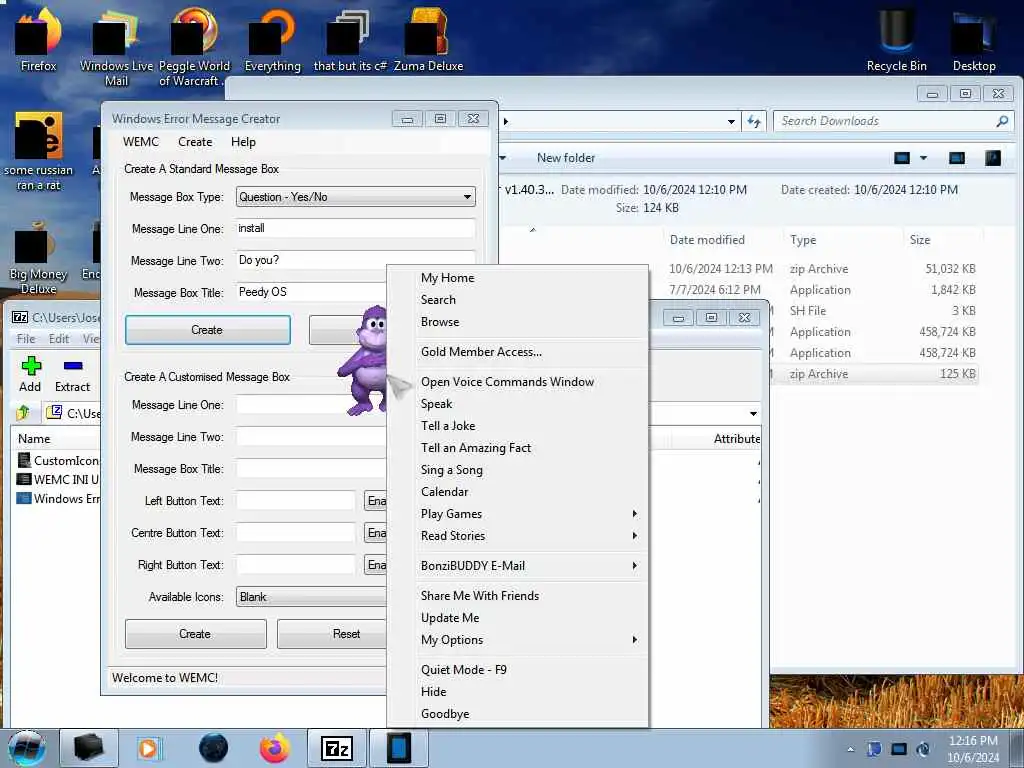Select the SH File row in Downloads
Screen dimensions: 1024x768
click(874, 311)
